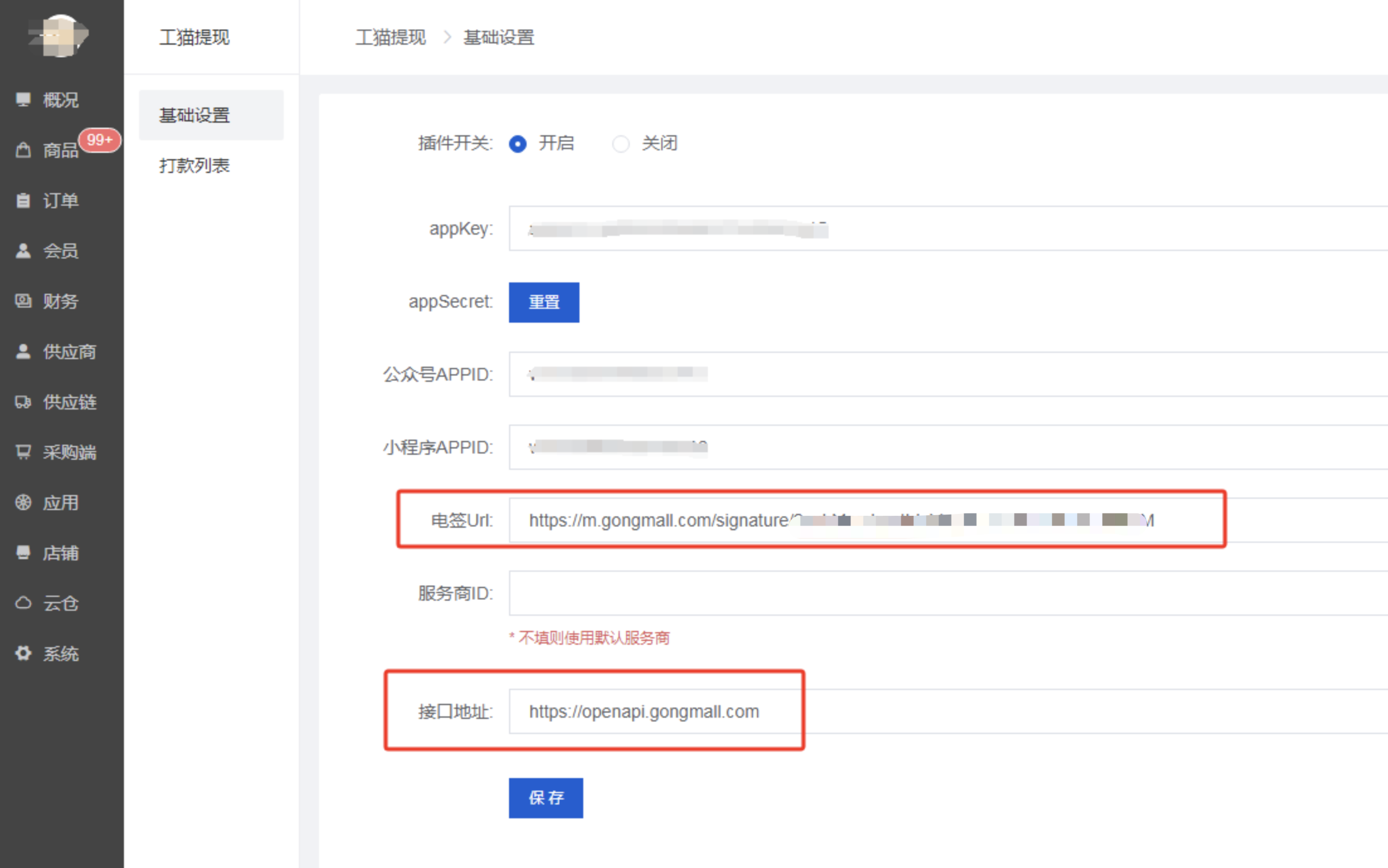Click the 重置 appSecret button
Image resolution: width=1388 pixels, height=868 pixels.
coord(544,303)
